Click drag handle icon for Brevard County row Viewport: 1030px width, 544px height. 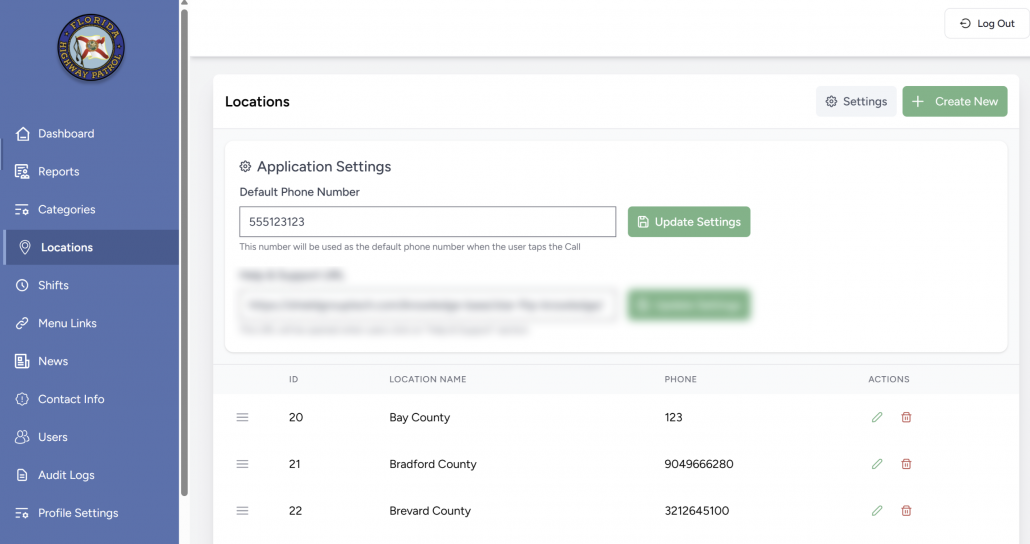click(242, 511)
